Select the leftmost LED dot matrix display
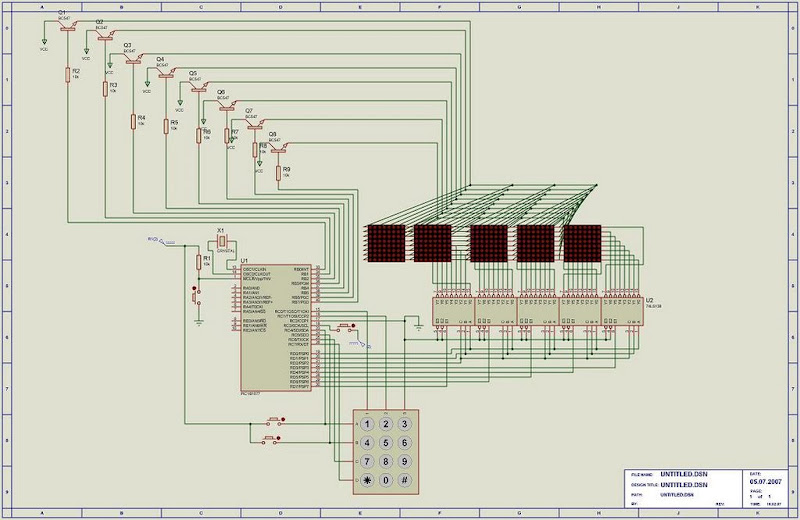 point(386,243)
